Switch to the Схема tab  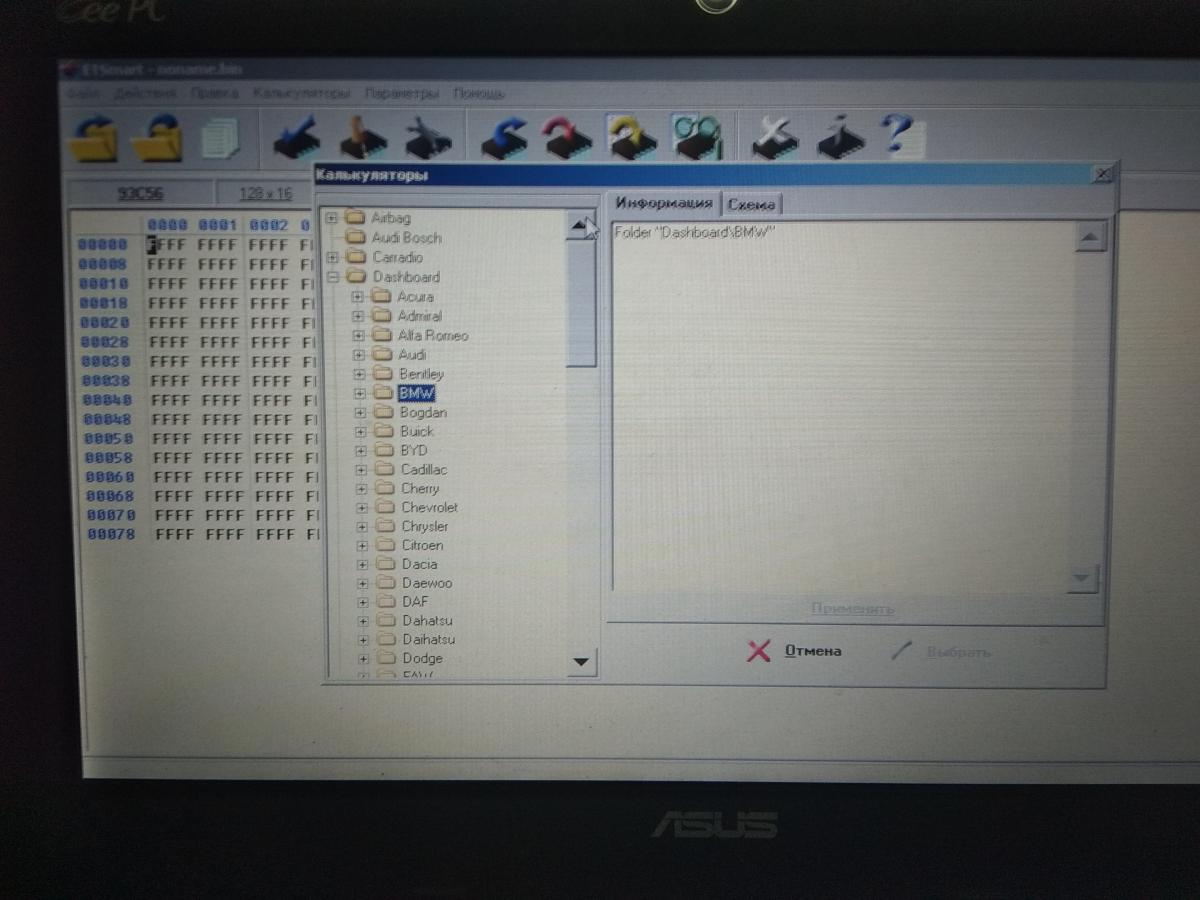pos(751,204)
